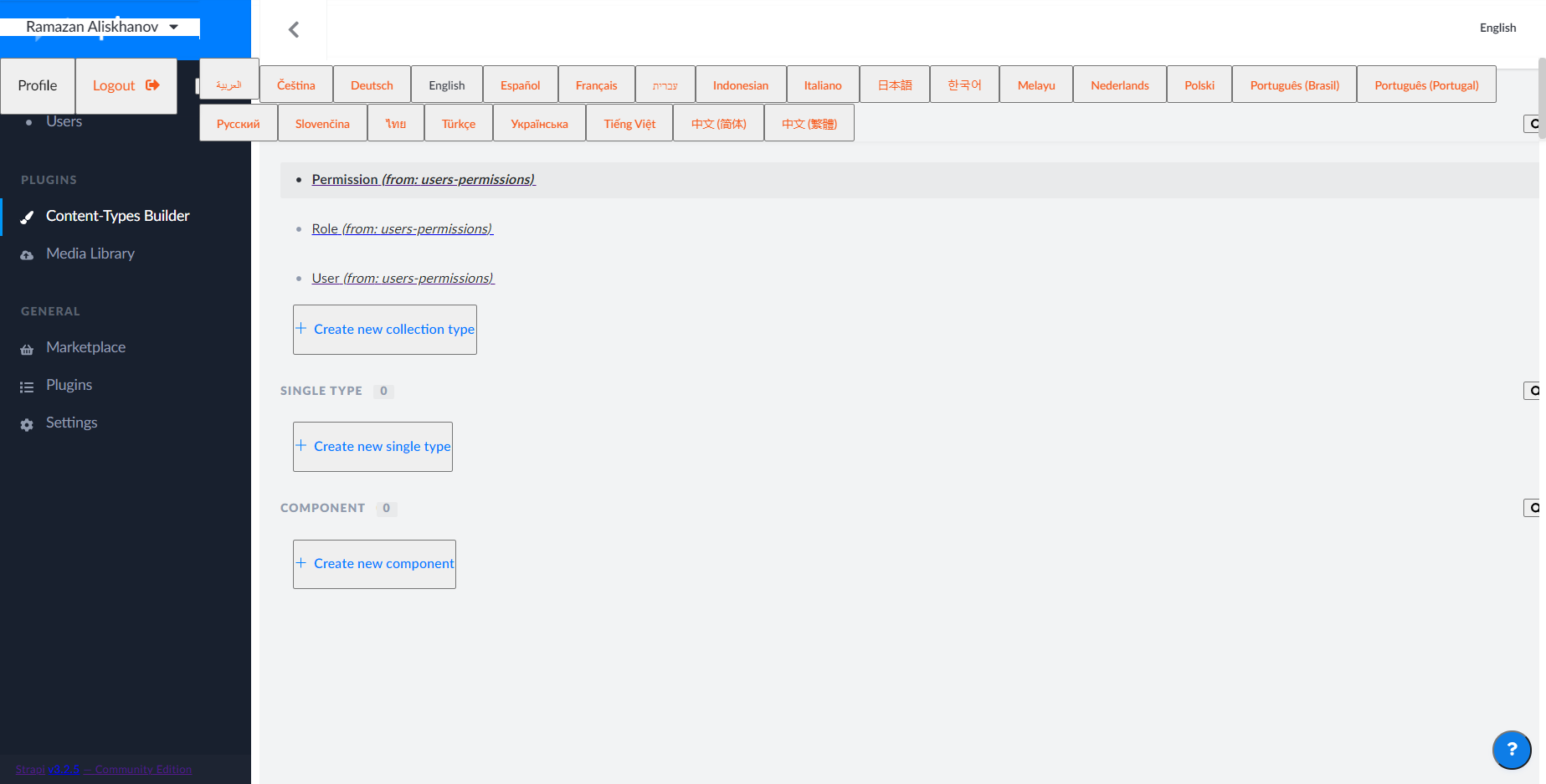Select Italiano language option
Viewport: 1546px width, 784px height.
[823, 85]
